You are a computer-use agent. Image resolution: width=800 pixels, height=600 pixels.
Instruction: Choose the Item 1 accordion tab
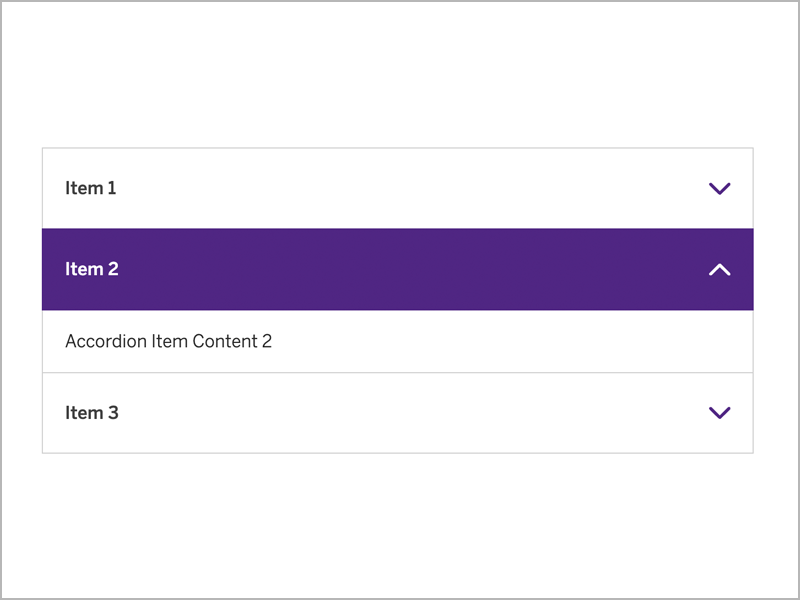397,188
